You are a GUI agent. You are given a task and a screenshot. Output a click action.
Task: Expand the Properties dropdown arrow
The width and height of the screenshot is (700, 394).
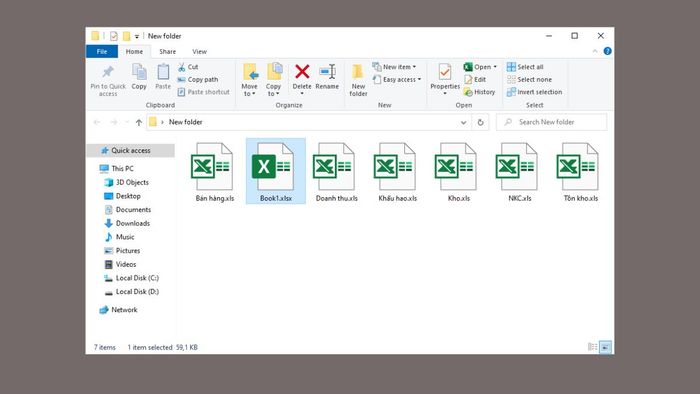click(x=445, y=93)
